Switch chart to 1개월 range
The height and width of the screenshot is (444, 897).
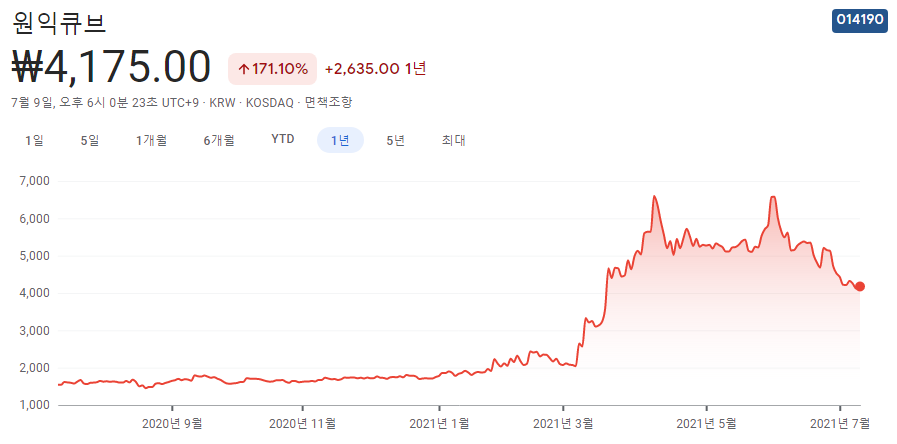pyautogui.click(x=152, y=140)
